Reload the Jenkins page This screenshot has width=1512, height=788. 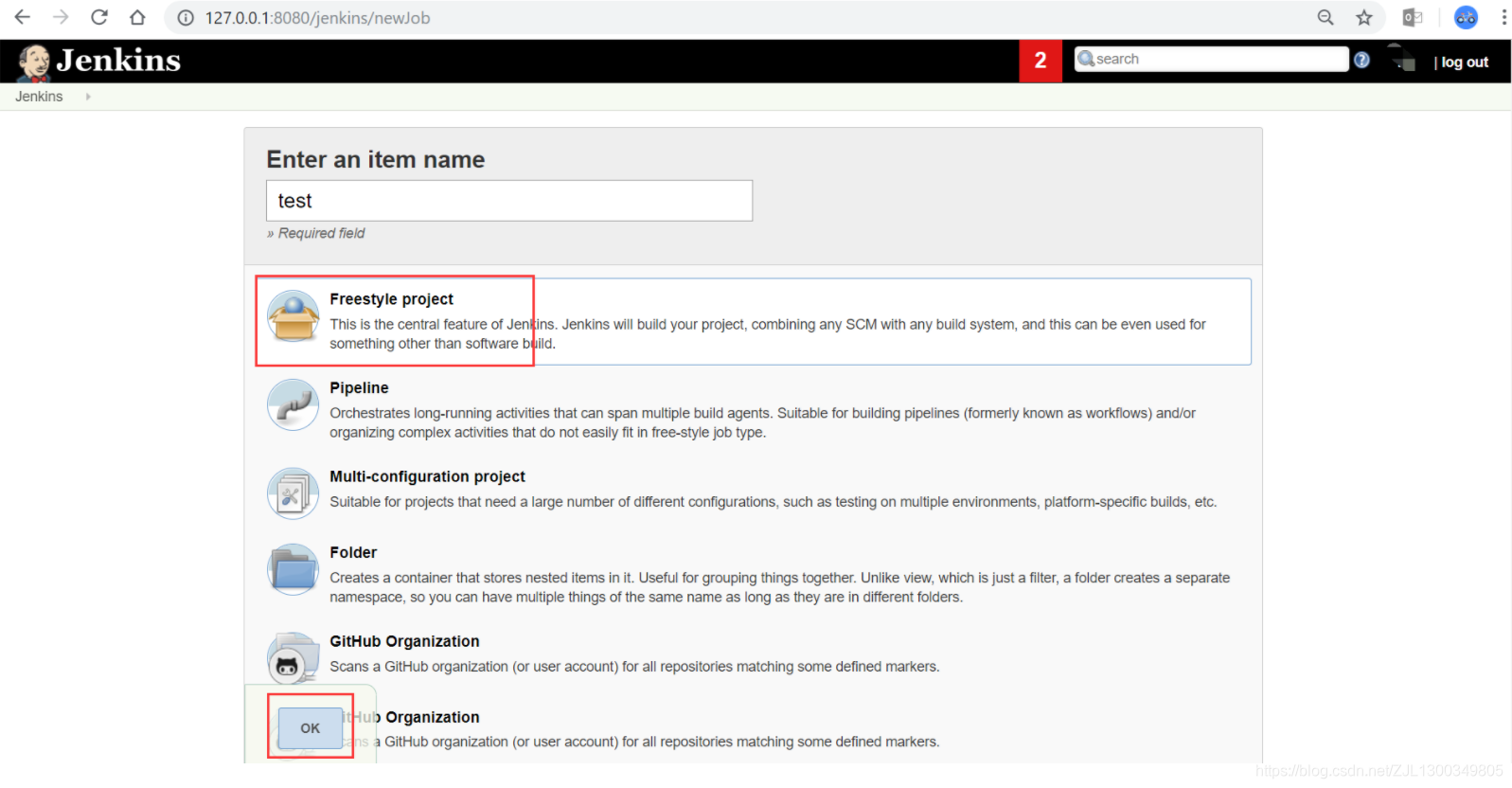[x=99, y=17]
